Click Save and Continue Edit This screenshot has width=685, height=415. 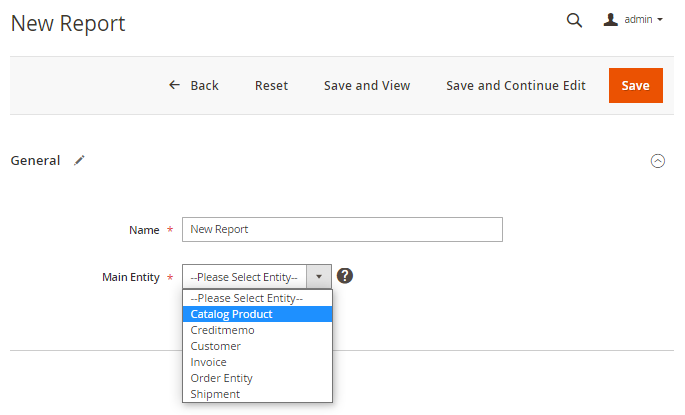(516, 85)
